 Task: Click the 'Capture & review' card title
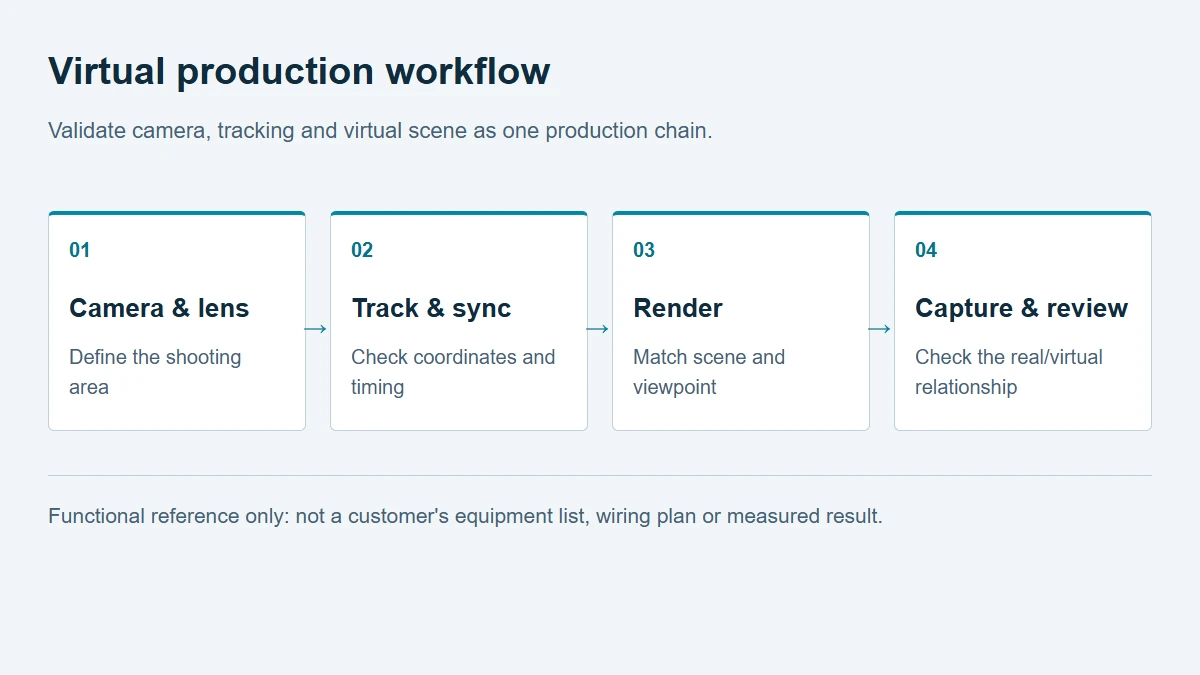(x=1021, y=308)
